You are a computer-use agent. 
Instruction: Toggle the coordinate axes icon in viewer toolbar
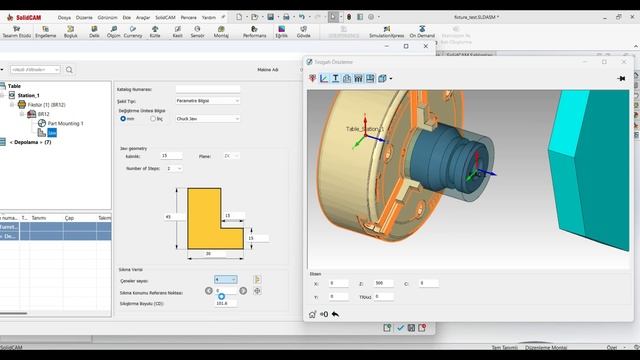point(324,78)
